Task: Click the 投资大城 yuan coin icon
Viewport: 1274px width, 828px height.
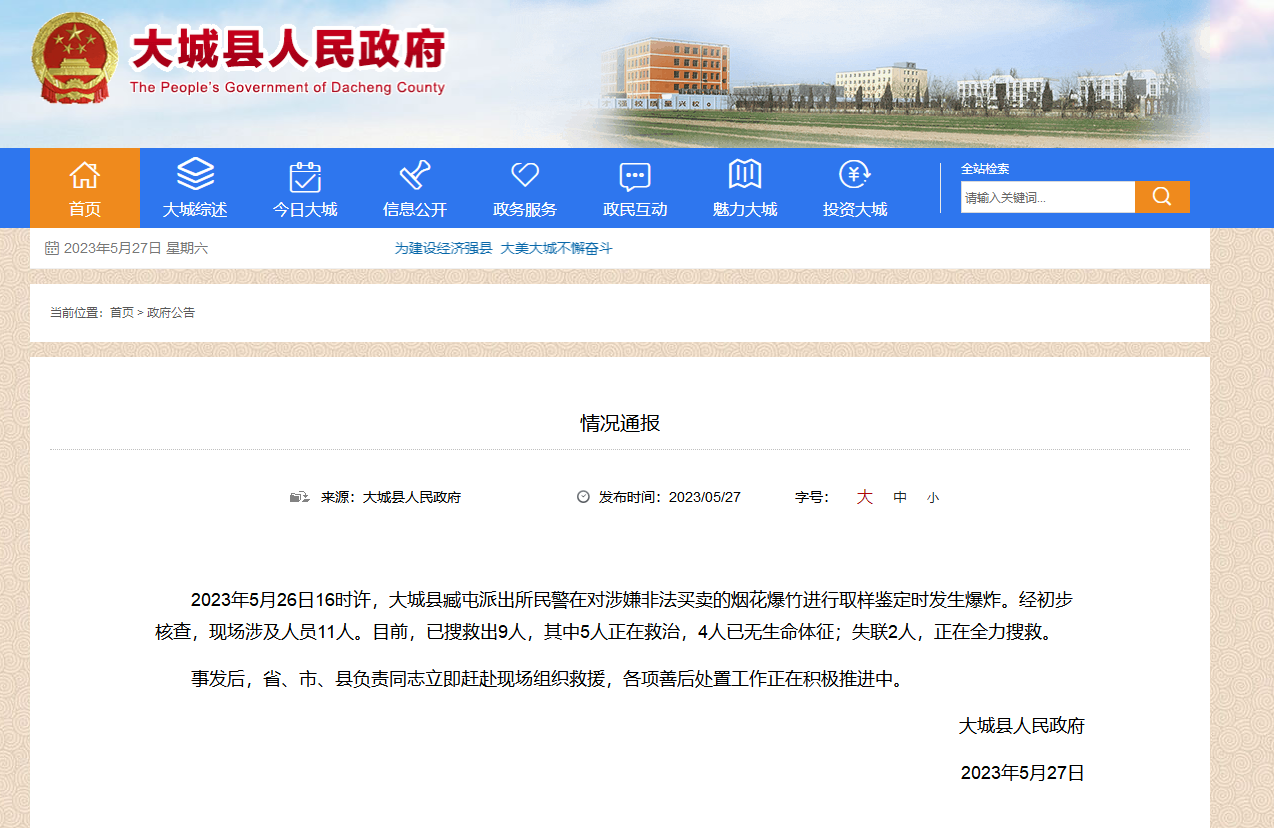Action: click(x=855, y=175)
